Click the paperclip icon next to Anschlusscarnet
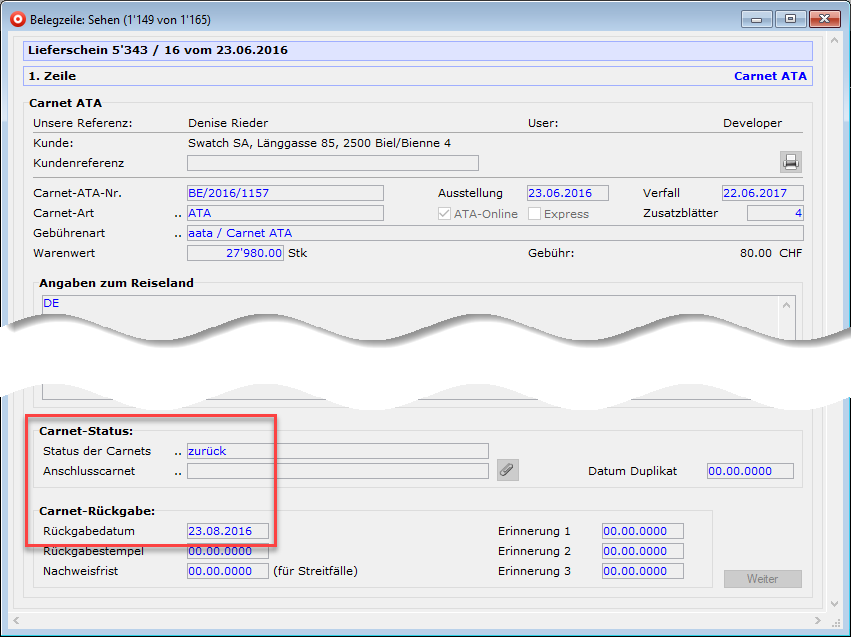This screenshot has height=637, width=851. [508, 470]
